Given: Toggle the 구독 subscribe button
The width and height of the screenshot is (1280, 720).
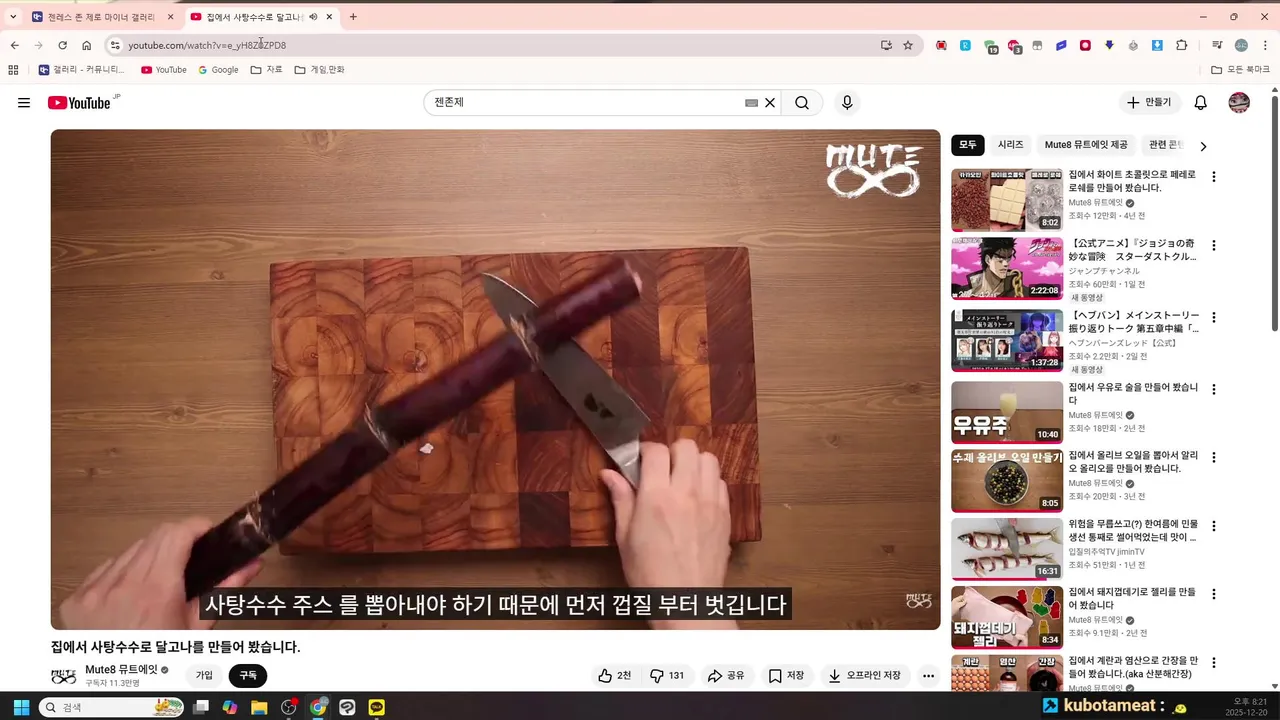Looking at the screenshot, I should tap(248, 676).
